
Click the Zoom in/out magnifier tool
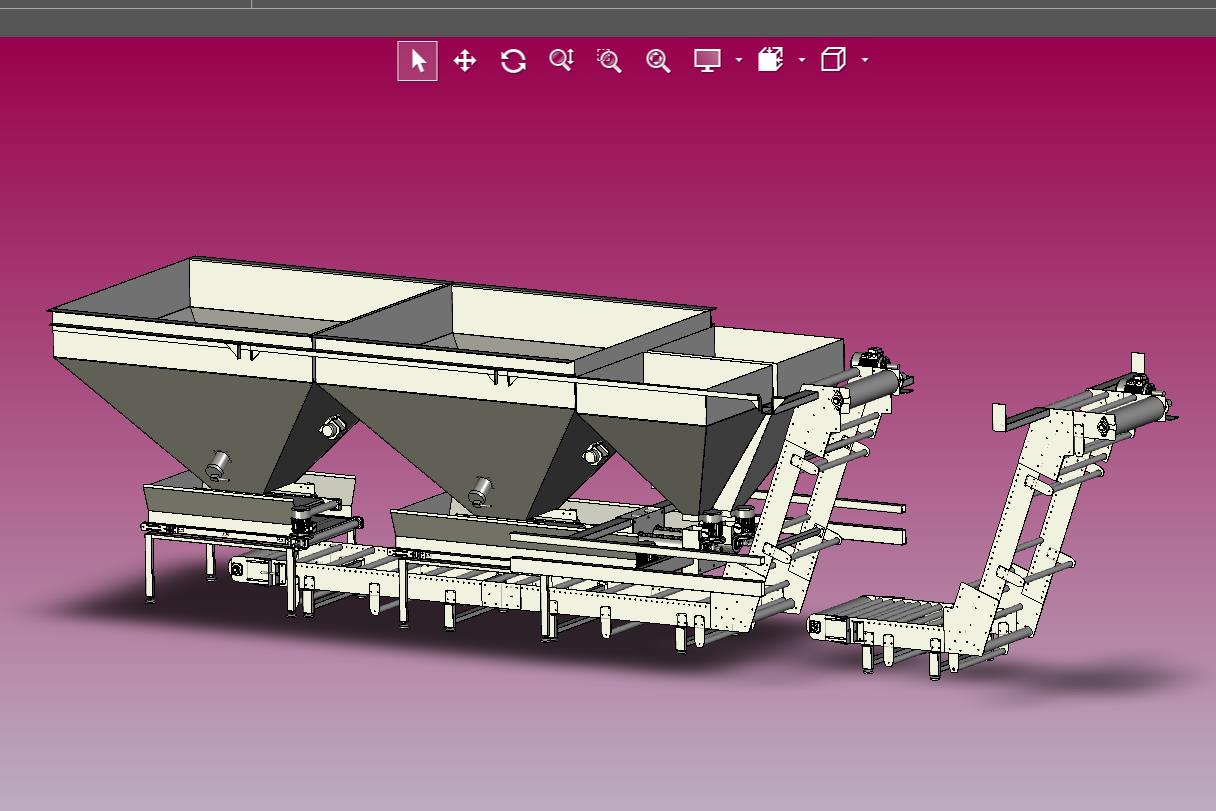coord(561,61)
